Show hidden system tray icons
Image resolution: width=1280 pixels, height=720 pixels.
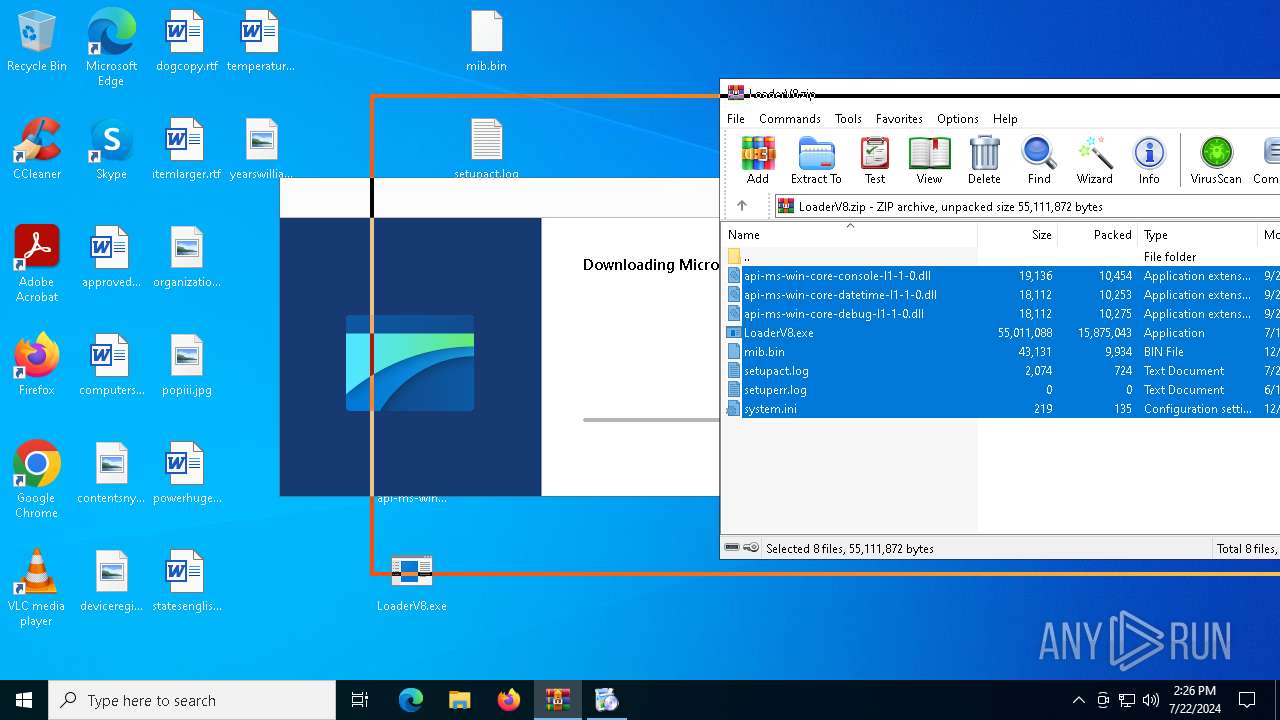coord(1078,700)
